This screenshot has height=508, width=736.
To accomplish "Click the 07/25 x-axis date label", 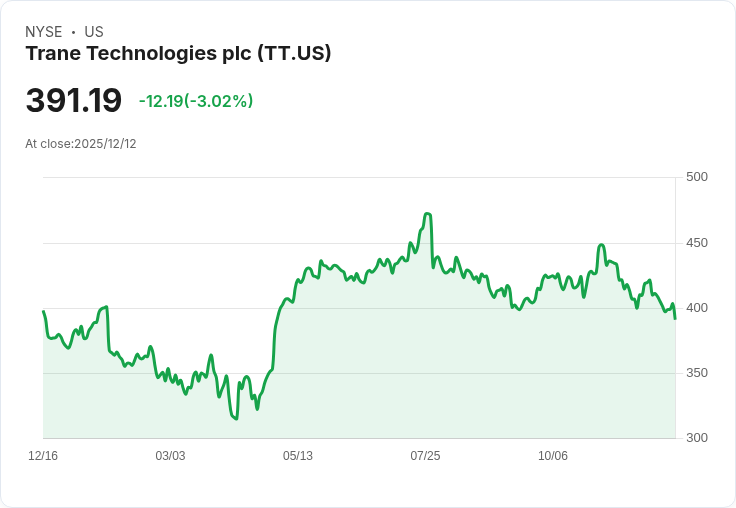I will (425, 456).
